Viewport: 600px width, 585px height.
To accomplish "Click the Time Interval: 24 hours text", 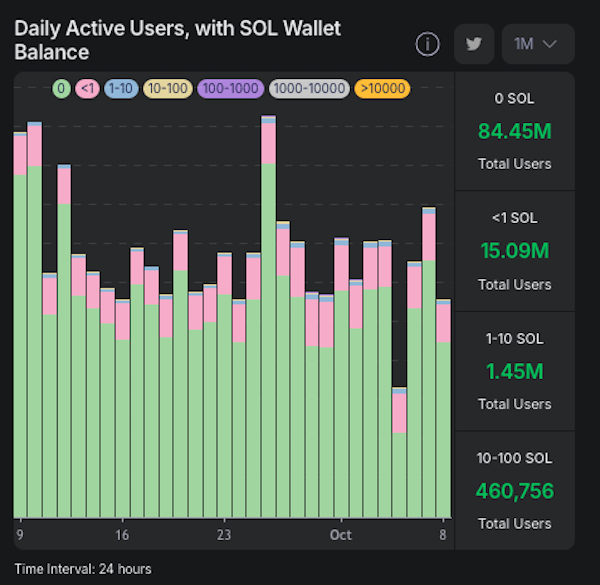I will pyautogui.click(x=83, y=569).
